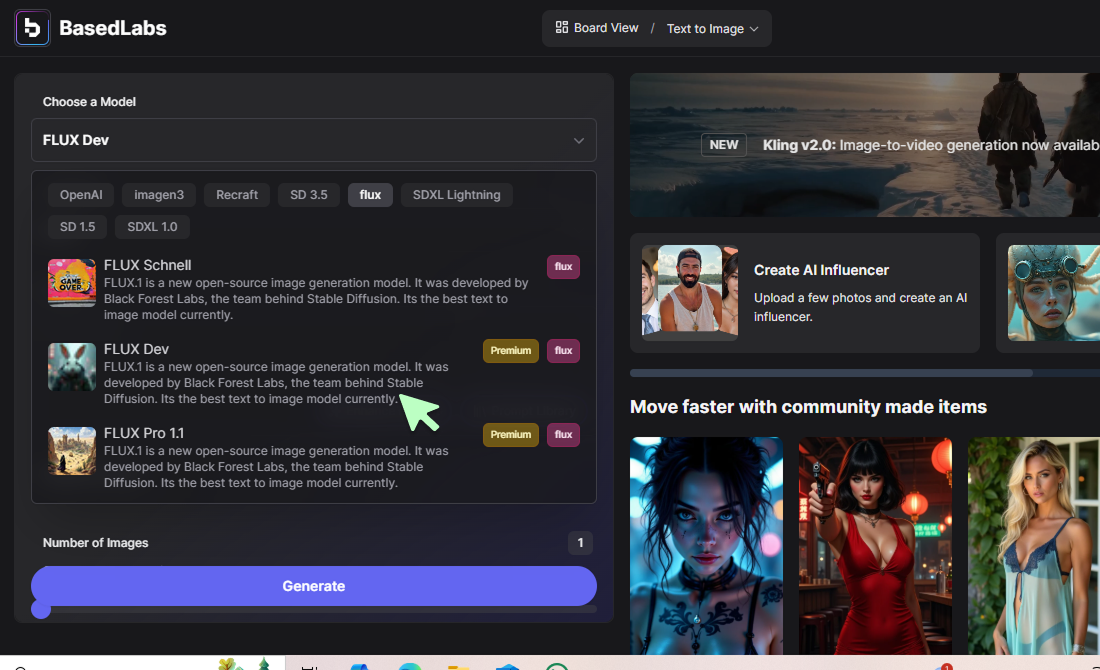Screen dimensions: 1100x670
Task: Open the red dress woman community image
Action: click(876, 546)
